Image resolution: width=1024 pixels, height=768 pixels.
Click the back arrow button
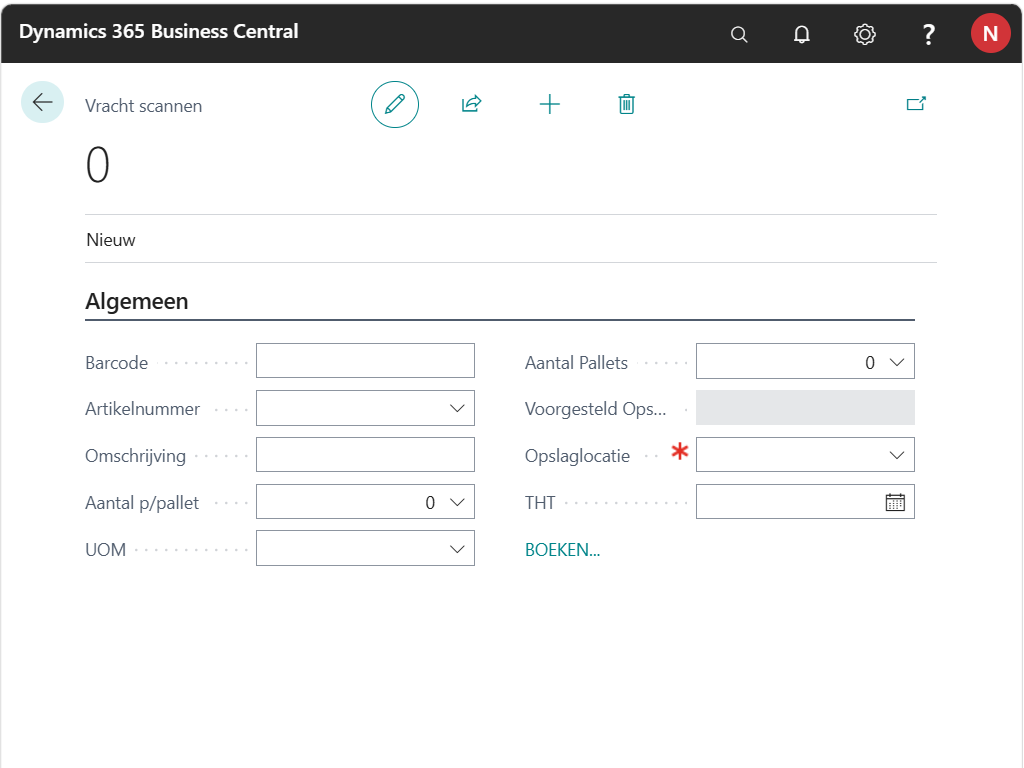point(42,102)
